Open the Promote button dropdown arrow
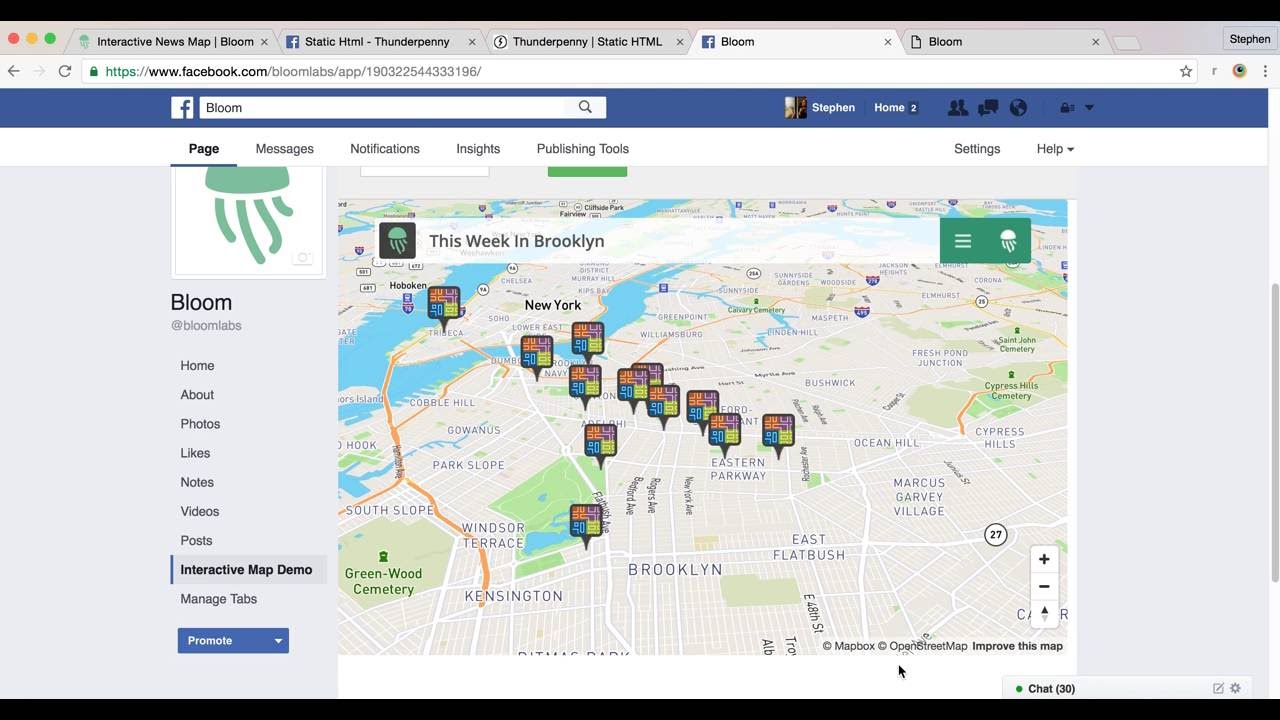The height and width of the screenshot is (720, 1280). (x=278, y=641)
